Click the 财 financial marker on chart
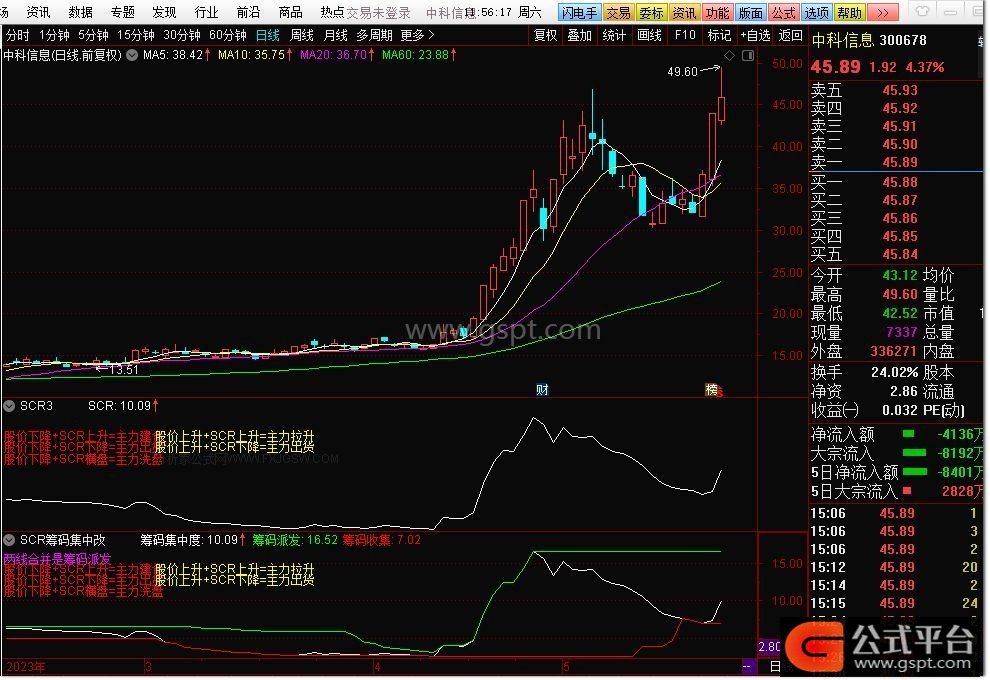The image size is (990, 680). pos(542,390)
